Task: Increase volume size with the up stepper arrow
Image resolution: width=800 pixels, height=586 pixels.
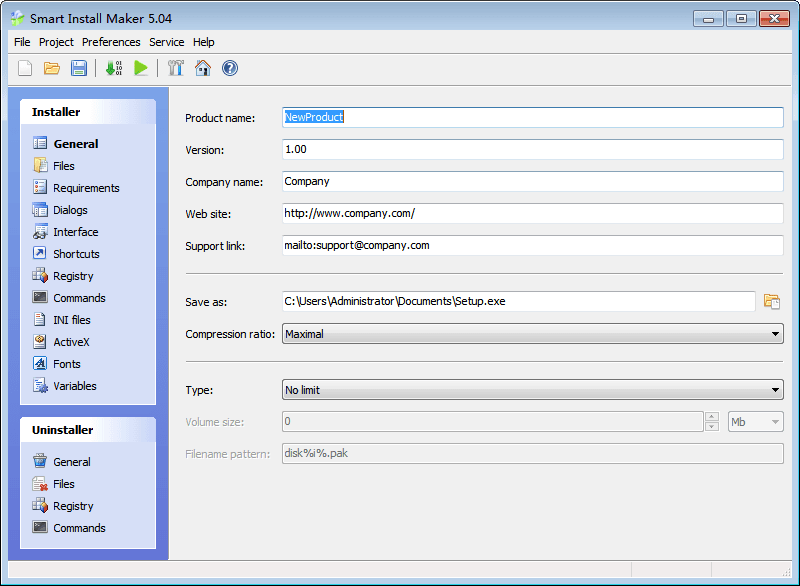Action: 712,417
